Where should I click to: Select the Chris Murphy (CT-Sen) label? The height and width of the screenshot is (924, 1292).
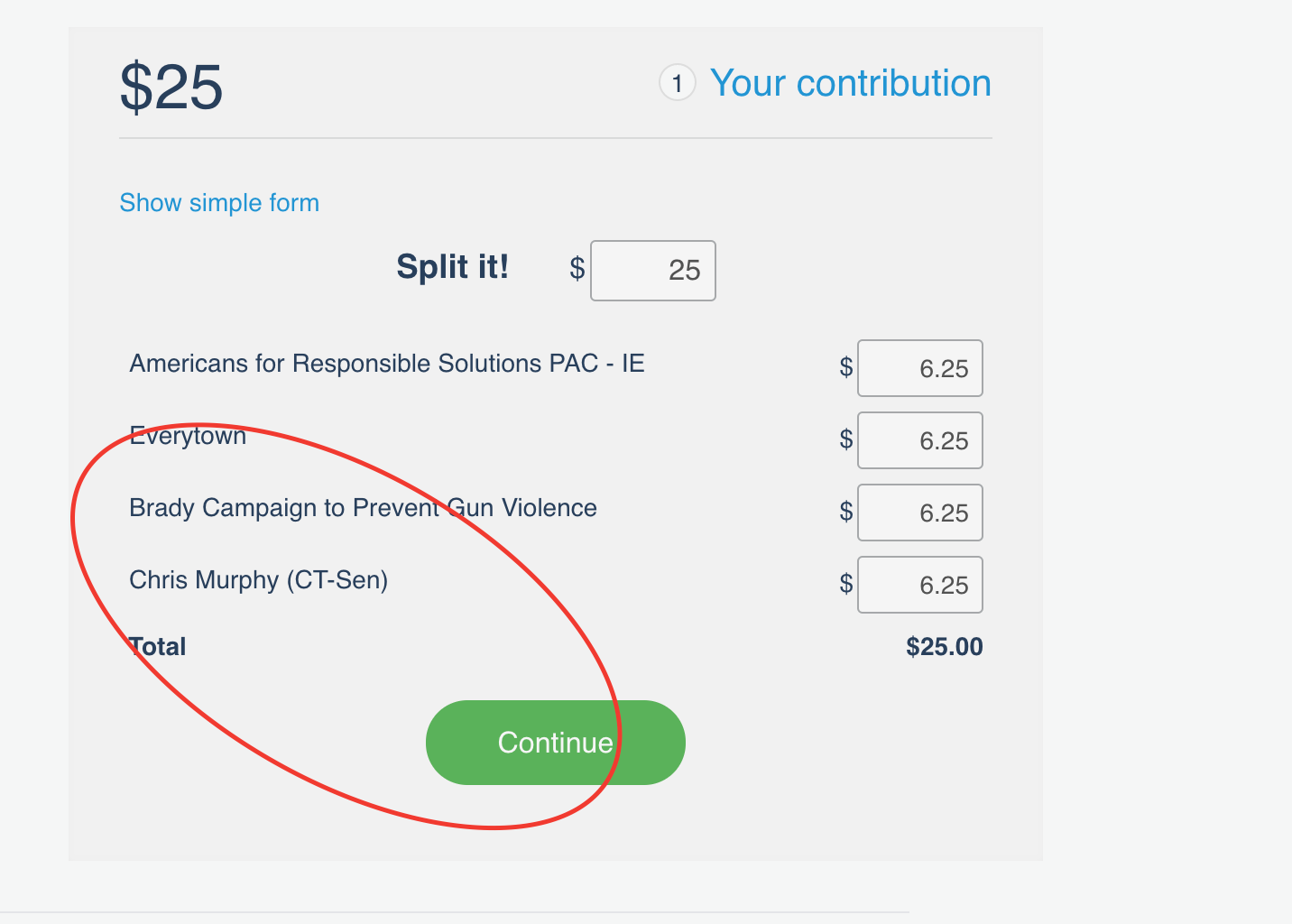click(x=259, y=580)
